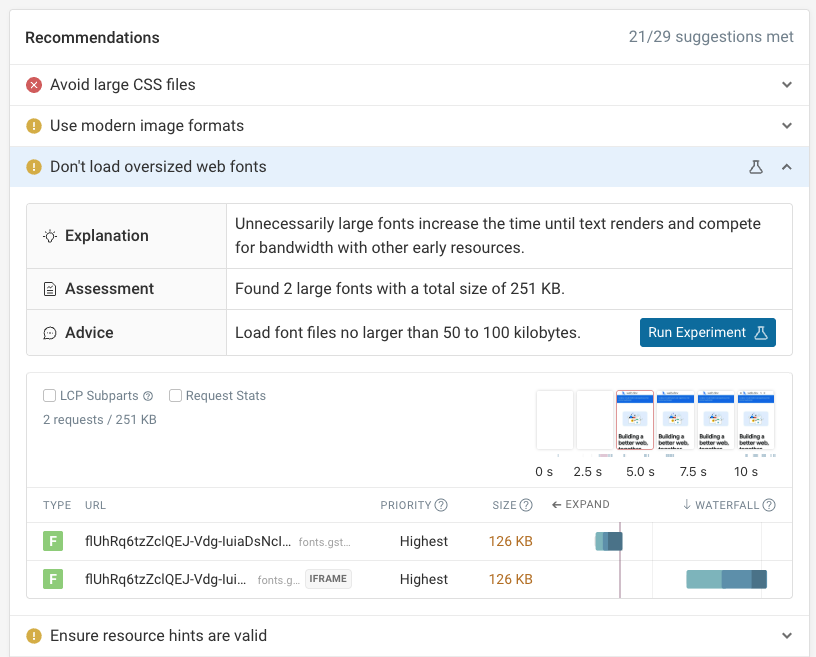Expand the Ensure resource hints are valid recommendation
The width and height of the screenshot is (816, 657).
(787, 635)
